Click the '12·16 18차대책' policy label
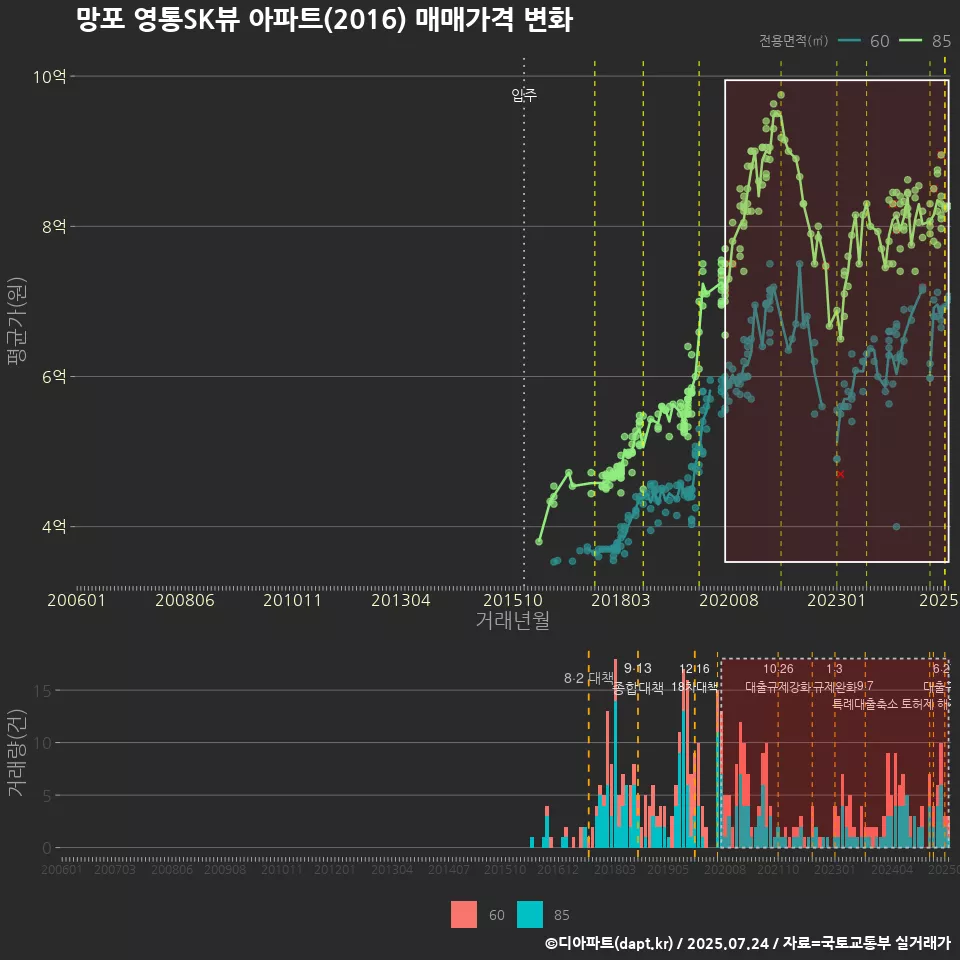Screen dimensions: 960x960 click(x=694, y=678)
